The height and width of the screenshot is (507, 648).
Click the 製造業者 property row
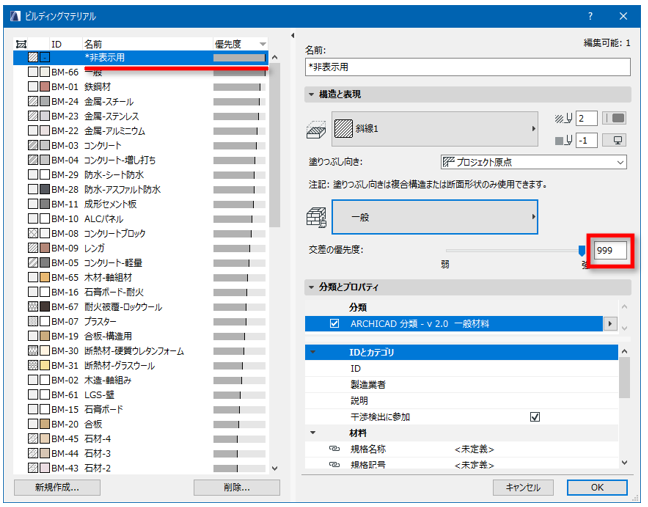[x=462, y=384]
